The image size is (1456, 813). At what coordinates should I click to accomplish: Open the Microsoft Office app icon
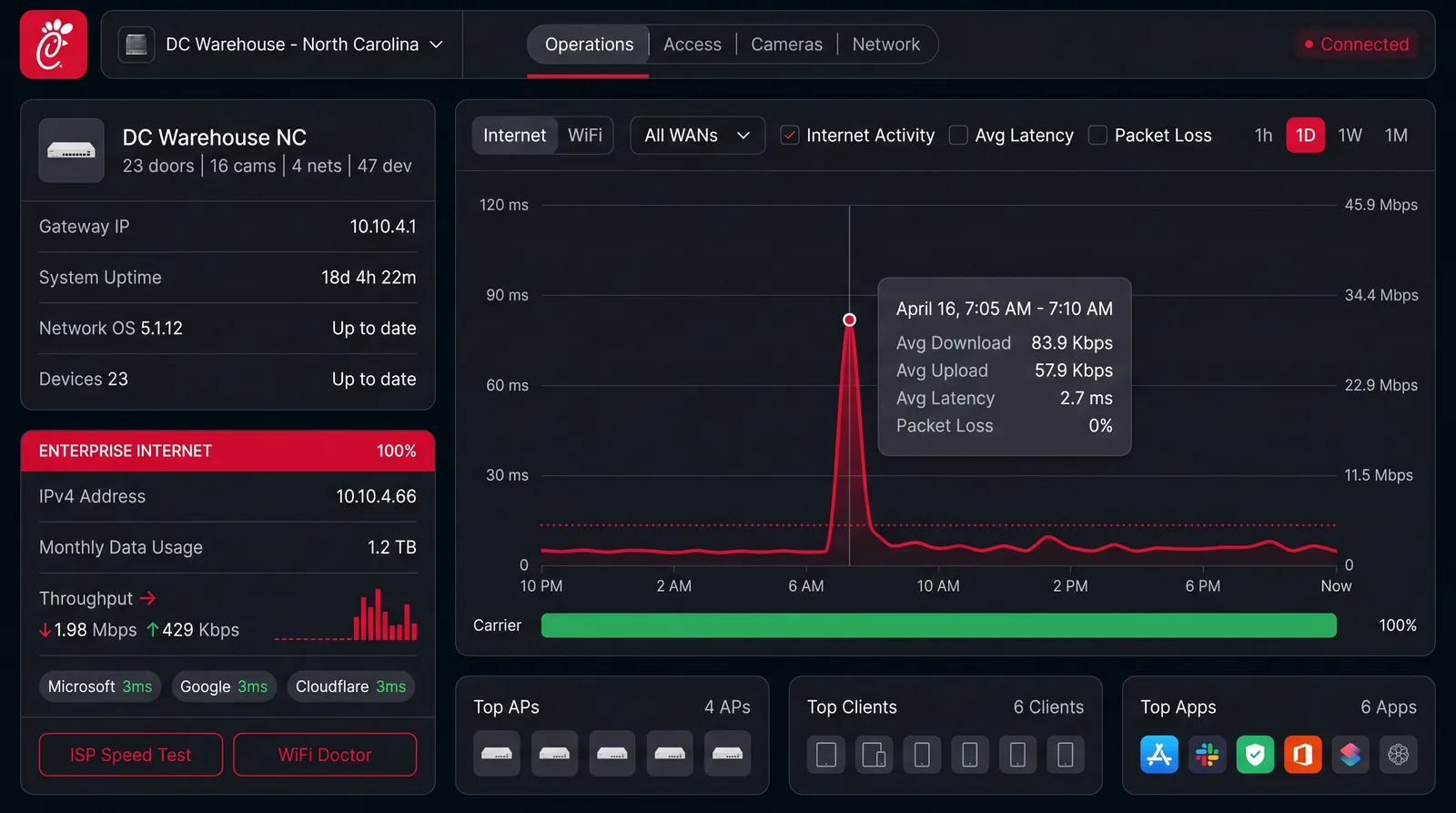pyautogui.click(x=1303, y=754)
